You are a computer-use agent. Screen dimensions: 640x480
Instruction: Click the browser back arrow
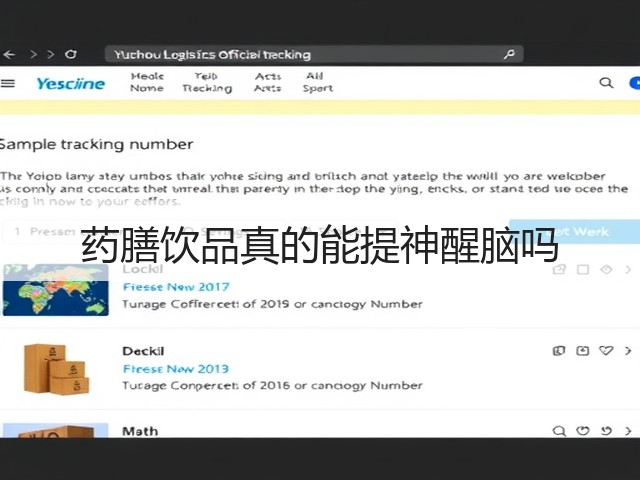point(9,54)
